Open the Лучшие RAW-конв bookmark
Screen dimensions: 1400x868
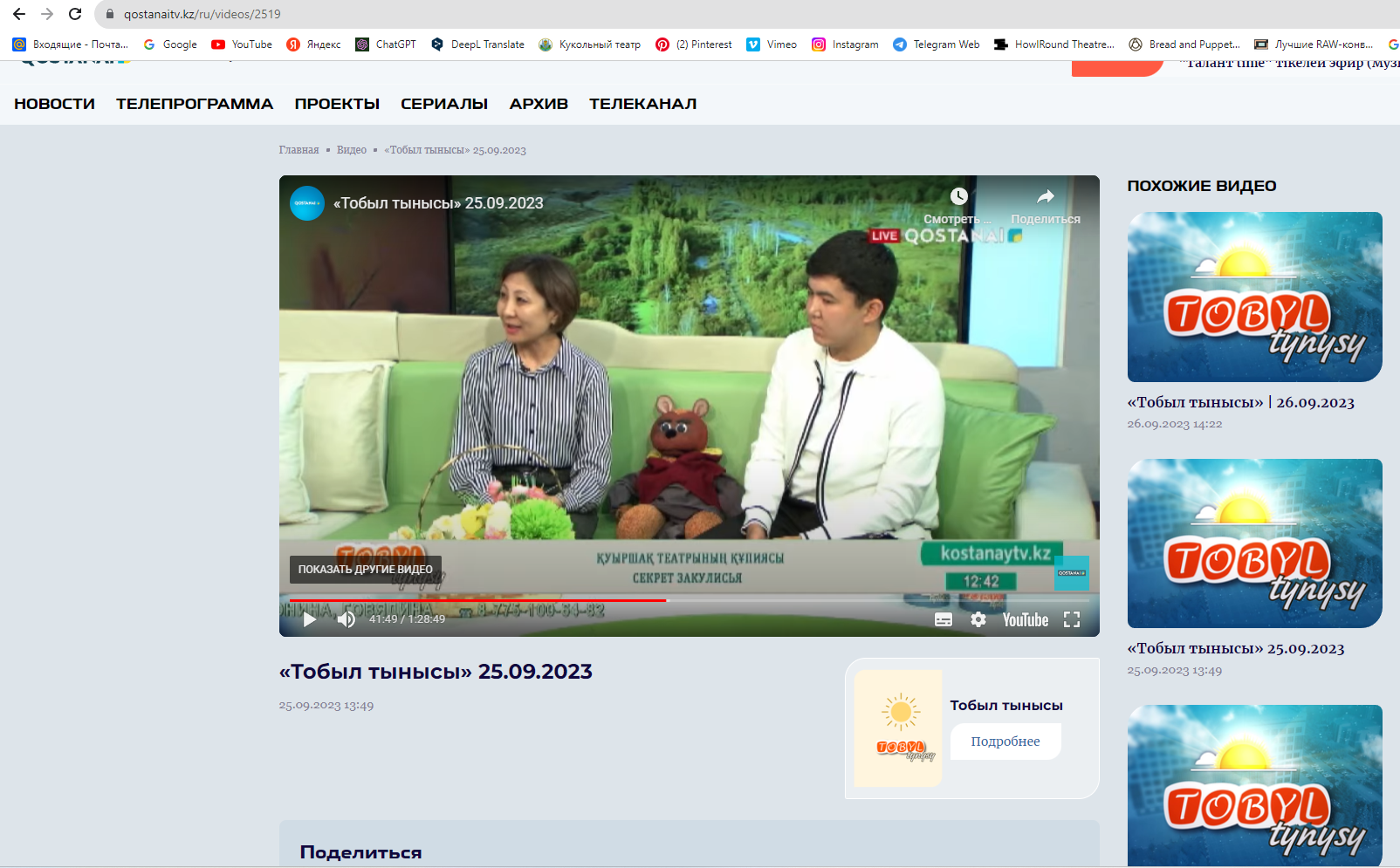pos(1314,44)
